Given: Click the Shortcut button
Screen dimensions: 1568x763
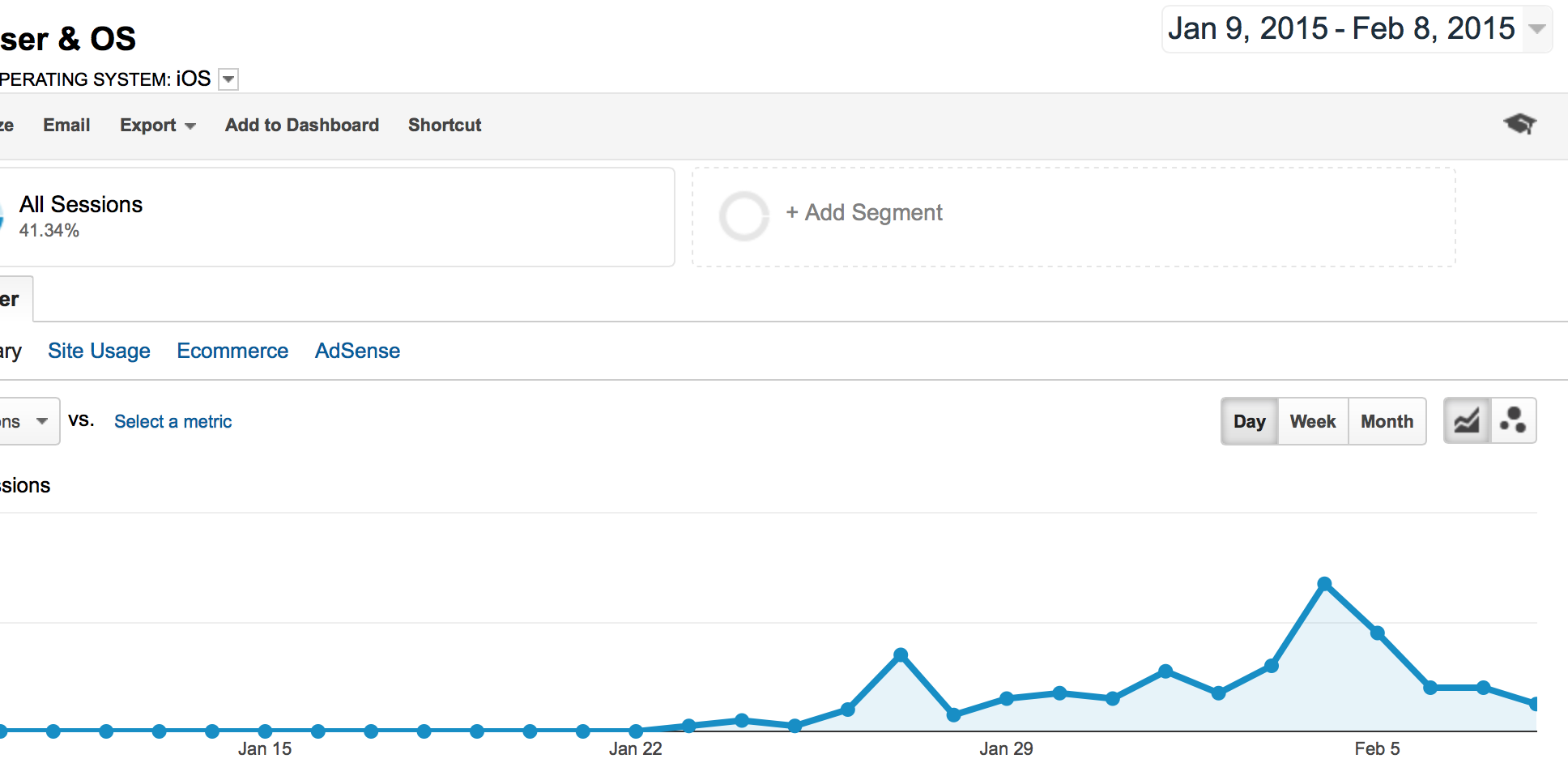Looking at the screenshot, I should coord(445,126).
